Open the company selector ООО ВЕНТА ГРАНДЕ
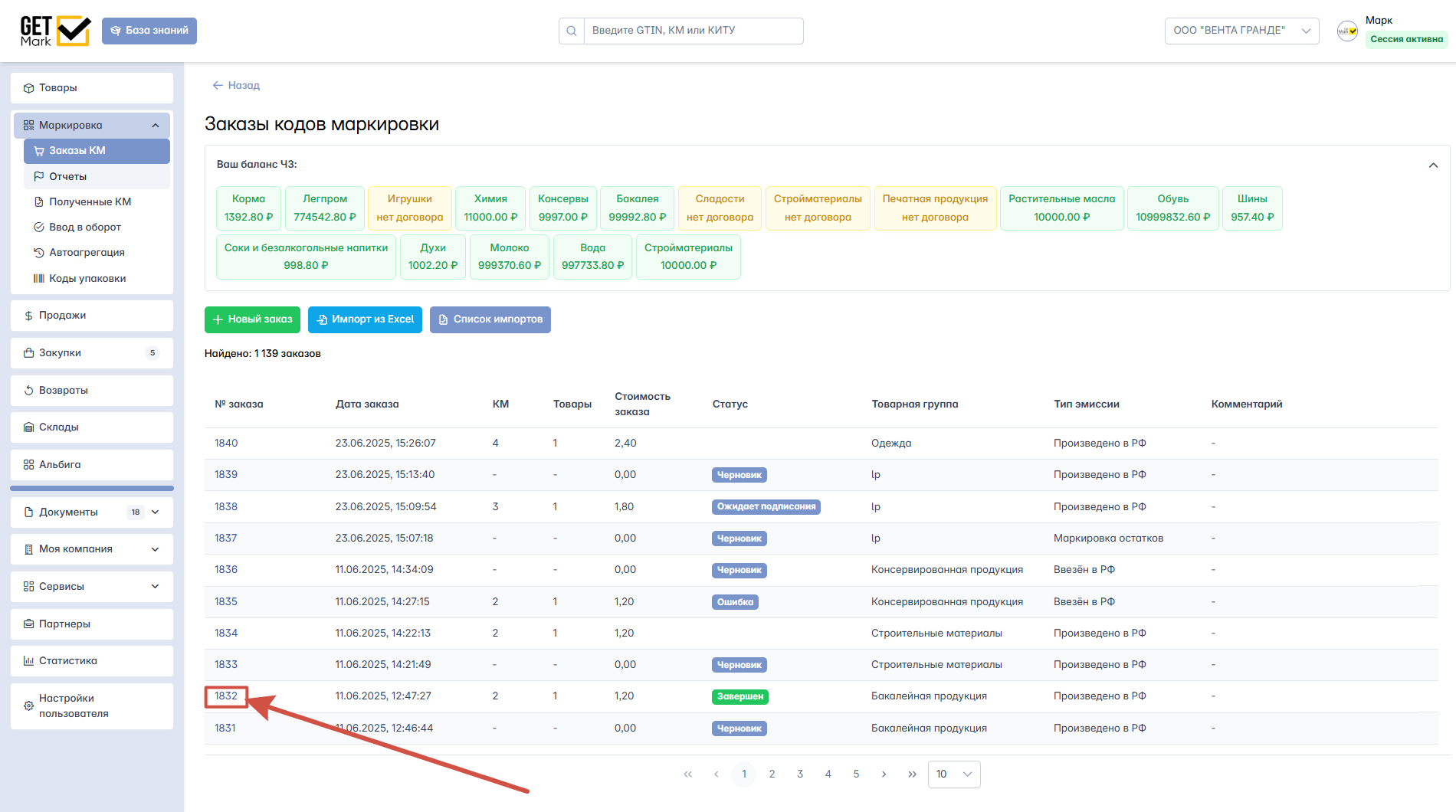 pos(1241,31)
